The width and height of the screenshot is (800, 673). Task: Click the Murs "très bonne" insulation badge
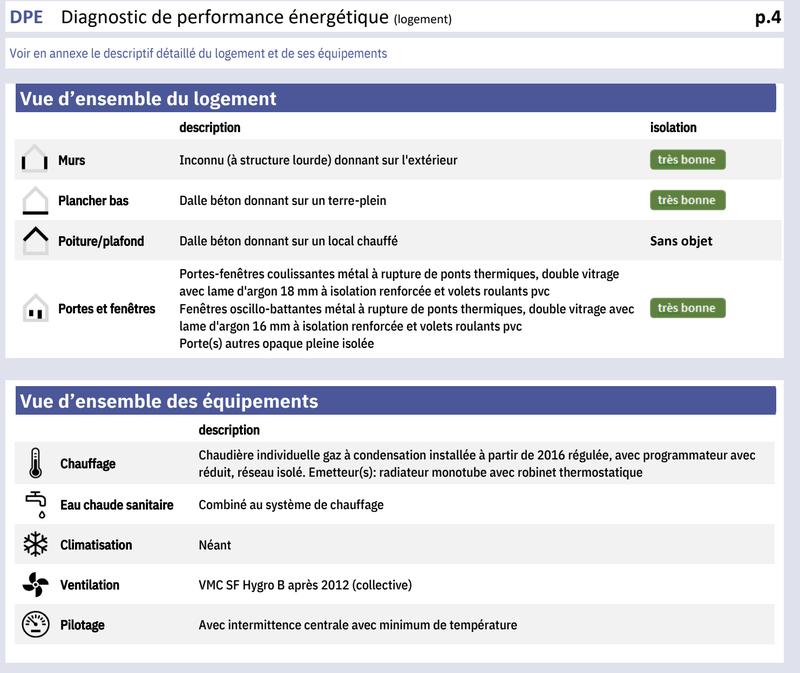click(687, 160)
